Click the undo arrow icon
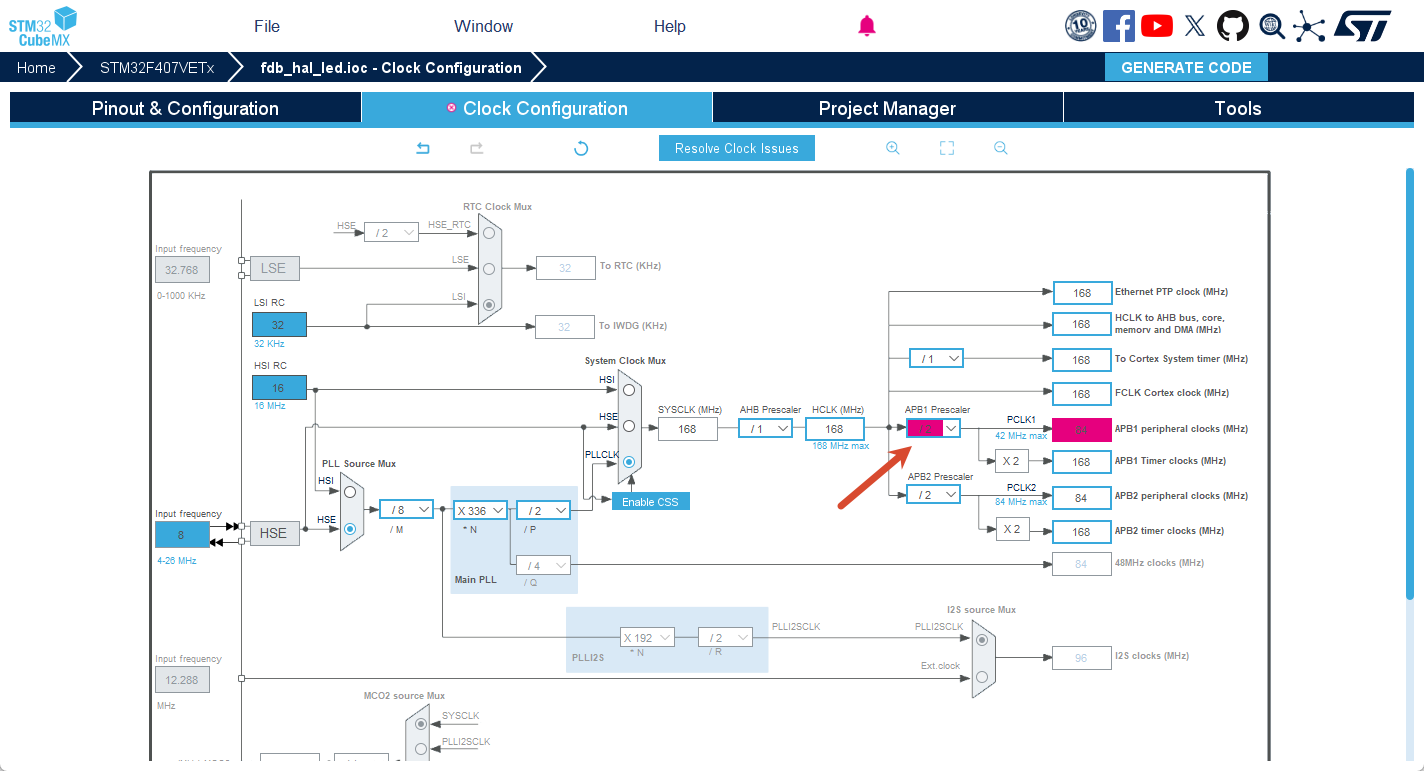Viewport: 1424px width, 771px height. point(423,148)
